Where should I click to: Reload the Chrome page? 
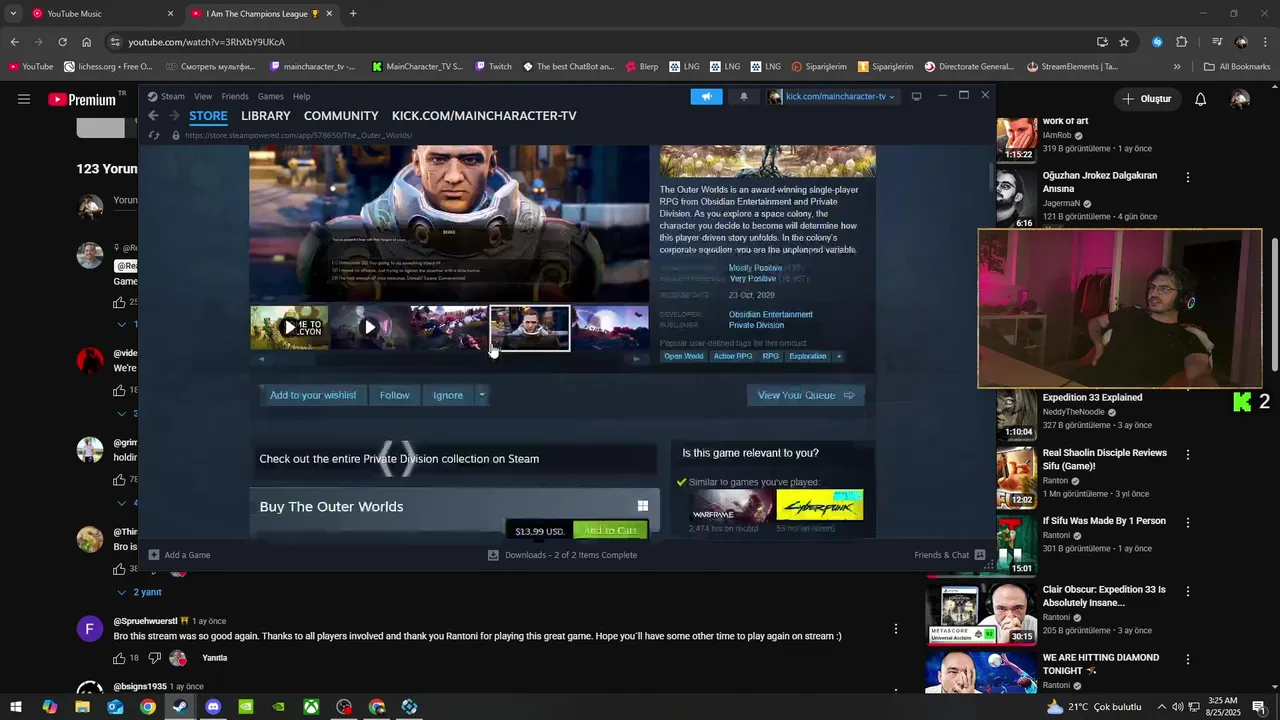(62, 42)
